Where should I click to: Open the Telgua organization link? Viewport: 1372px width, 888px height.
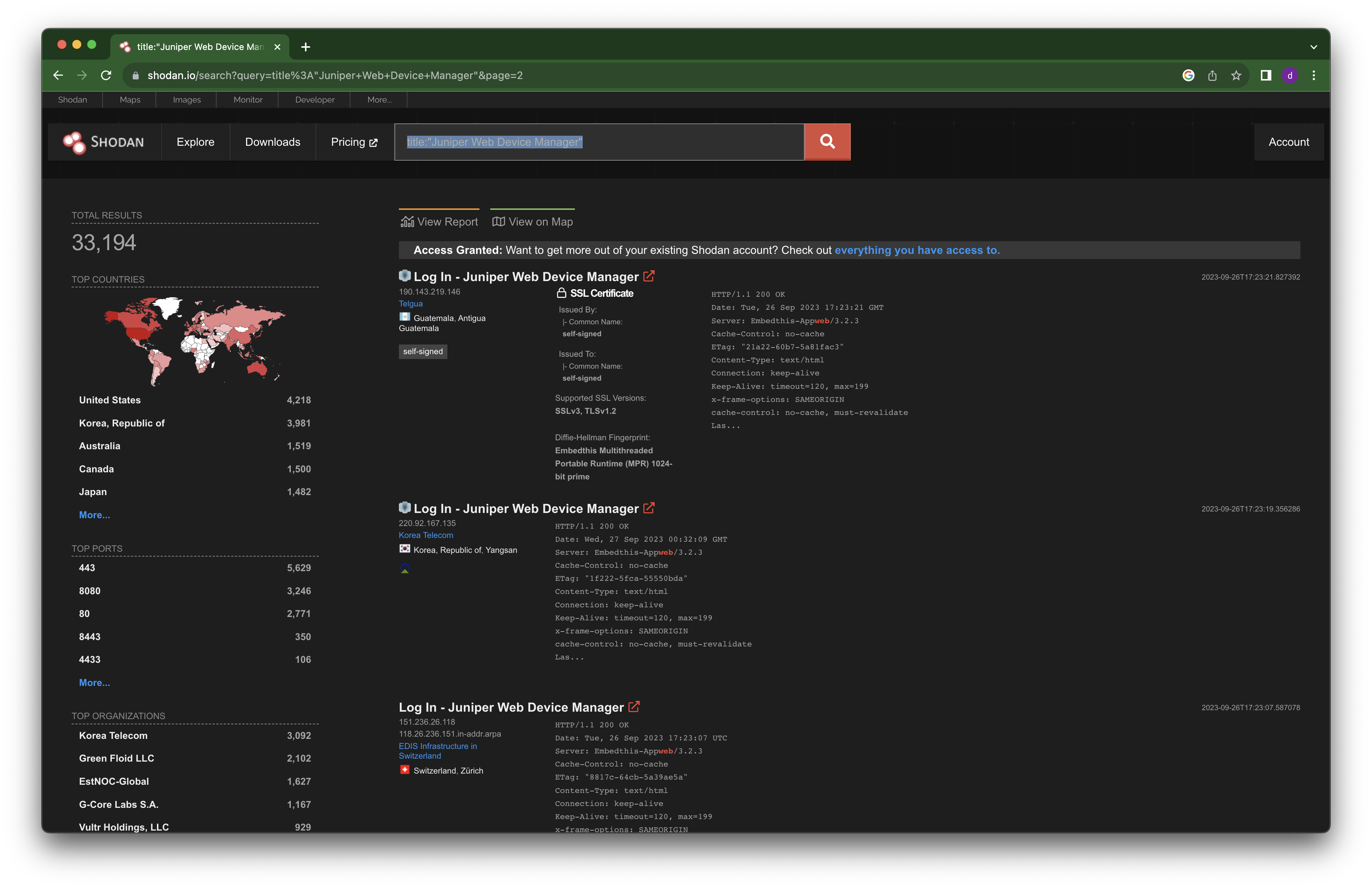coord(411,304)
